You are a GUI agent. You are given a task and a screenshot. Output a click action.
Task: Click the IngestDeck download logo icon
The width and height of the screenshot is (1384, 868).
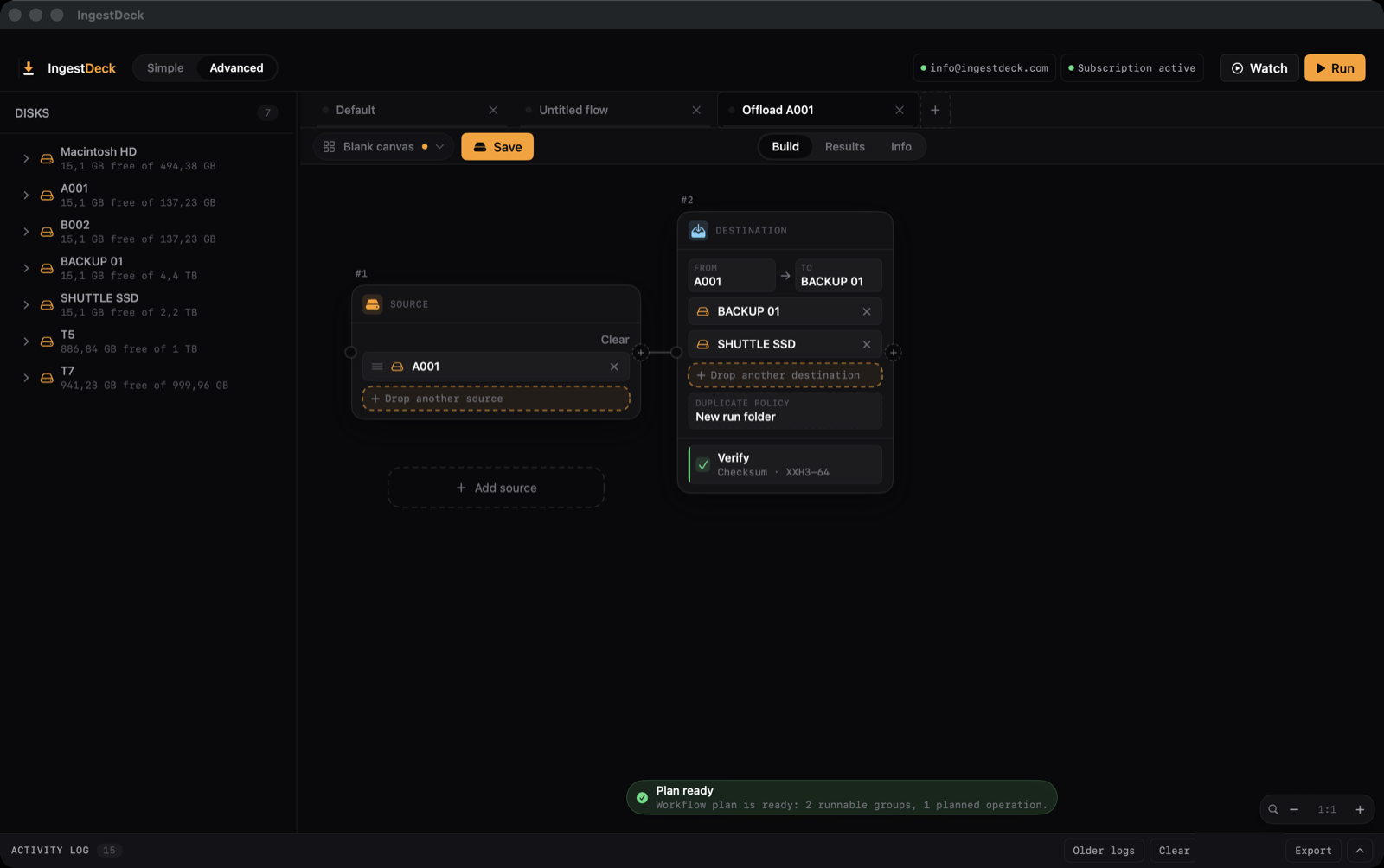(x=29, y=68)
